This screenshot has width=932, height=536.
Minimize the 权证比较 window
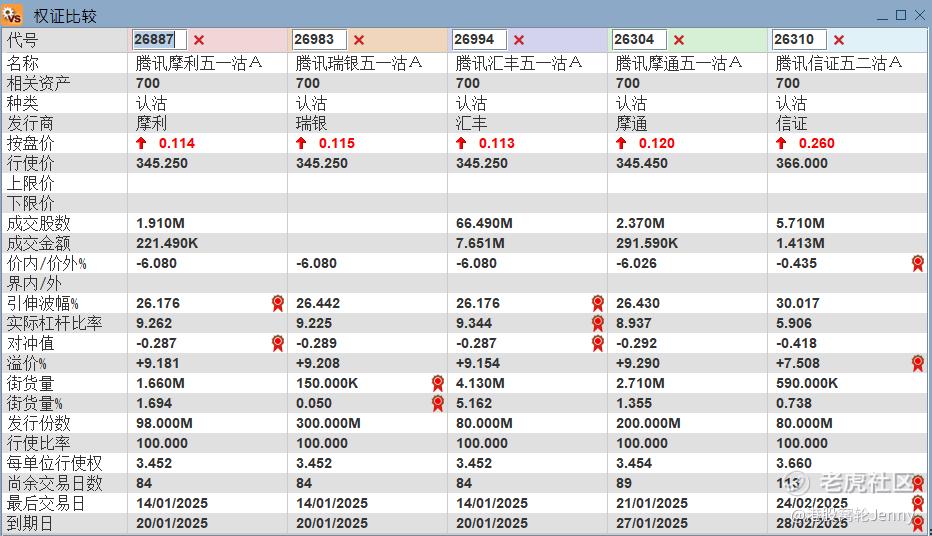[882, 17]
